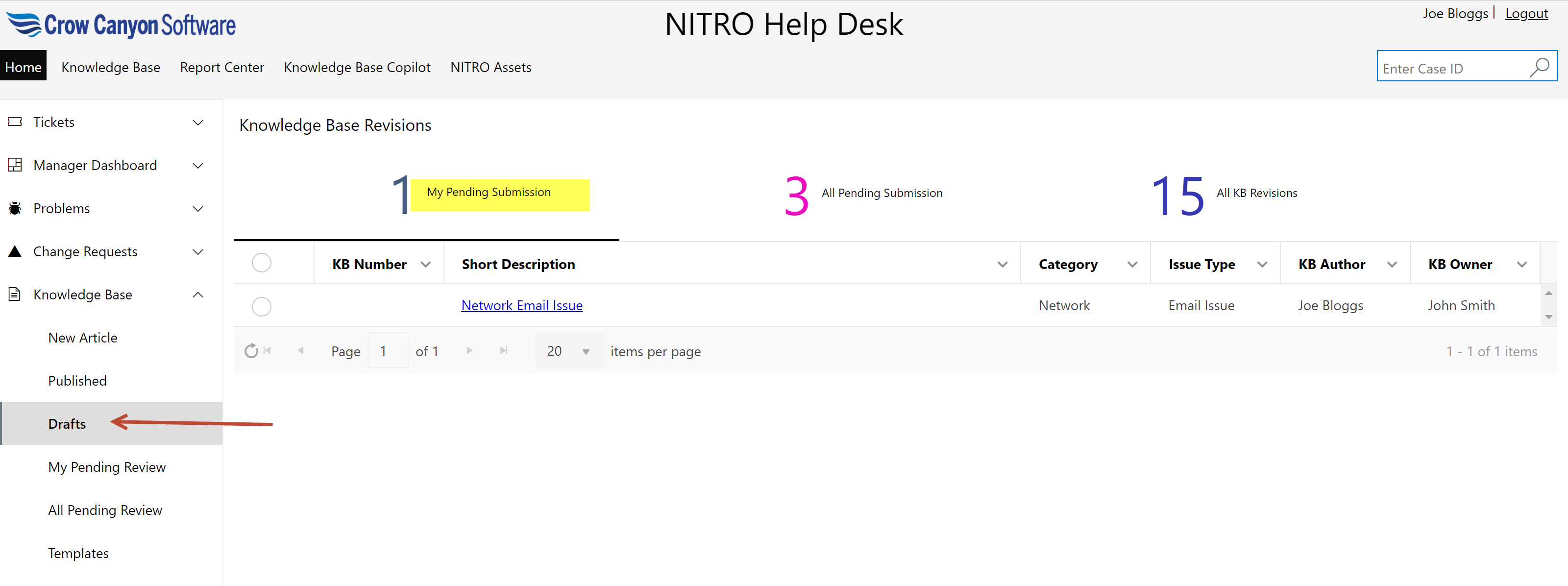
Task: Open the Network Email Issue link
Action: 522,305
